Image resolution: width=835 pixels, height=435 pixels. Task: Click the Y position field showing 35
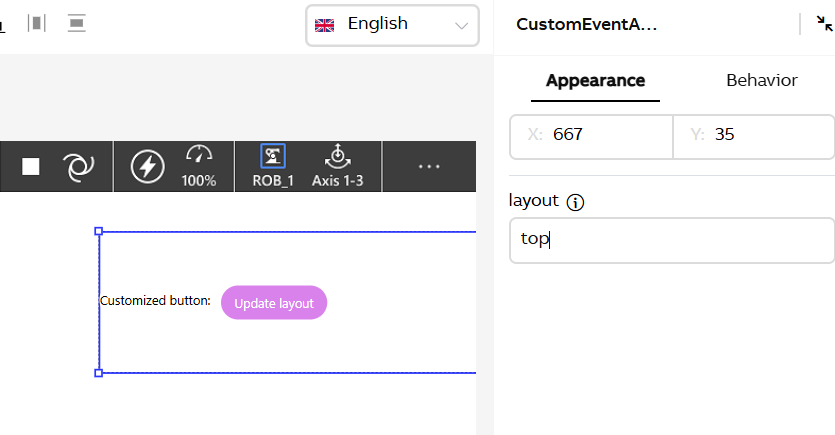tap(754, 137)
